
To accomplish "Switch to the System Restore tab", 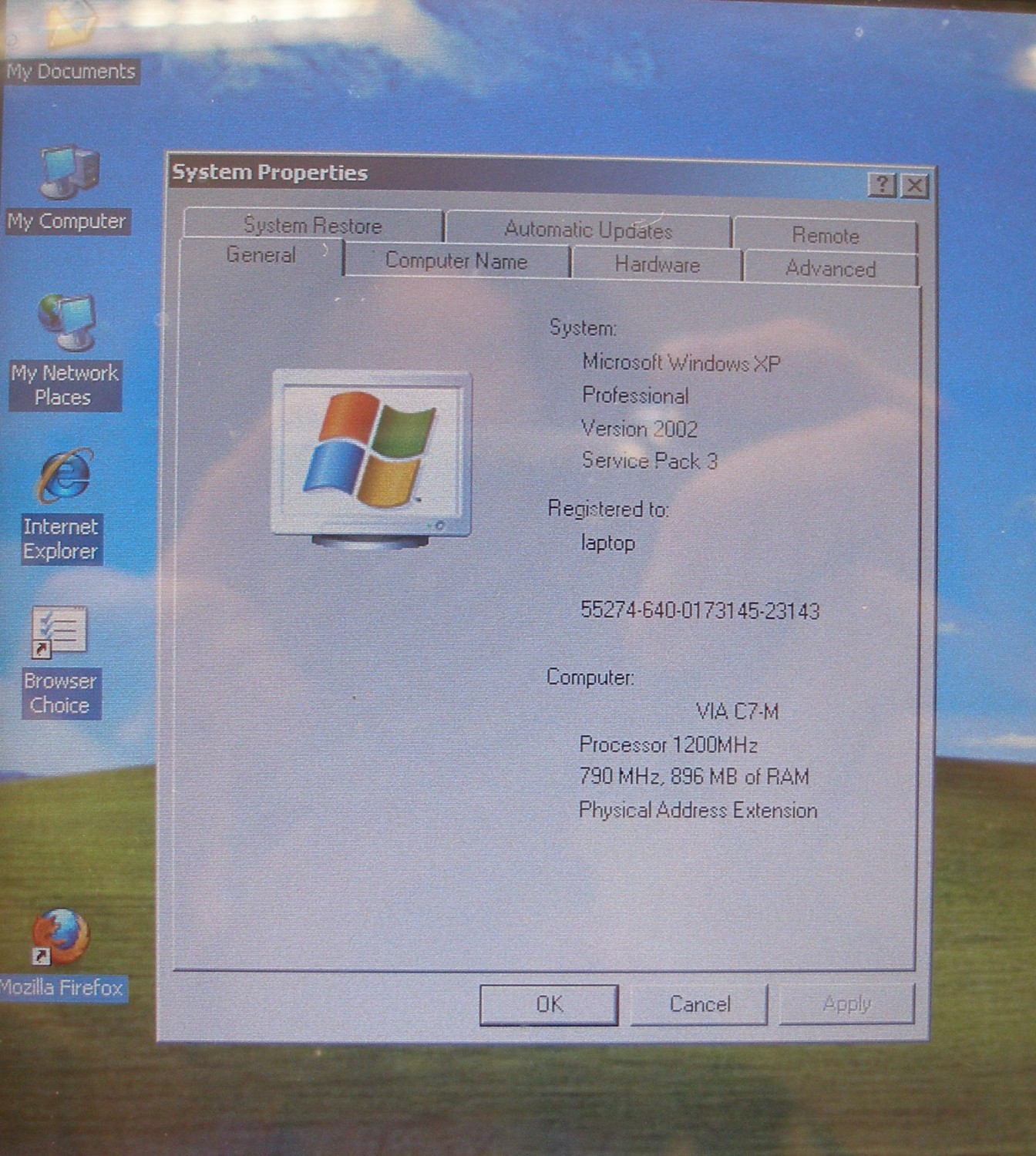I will pyautogui.click(x=313, y=226).
